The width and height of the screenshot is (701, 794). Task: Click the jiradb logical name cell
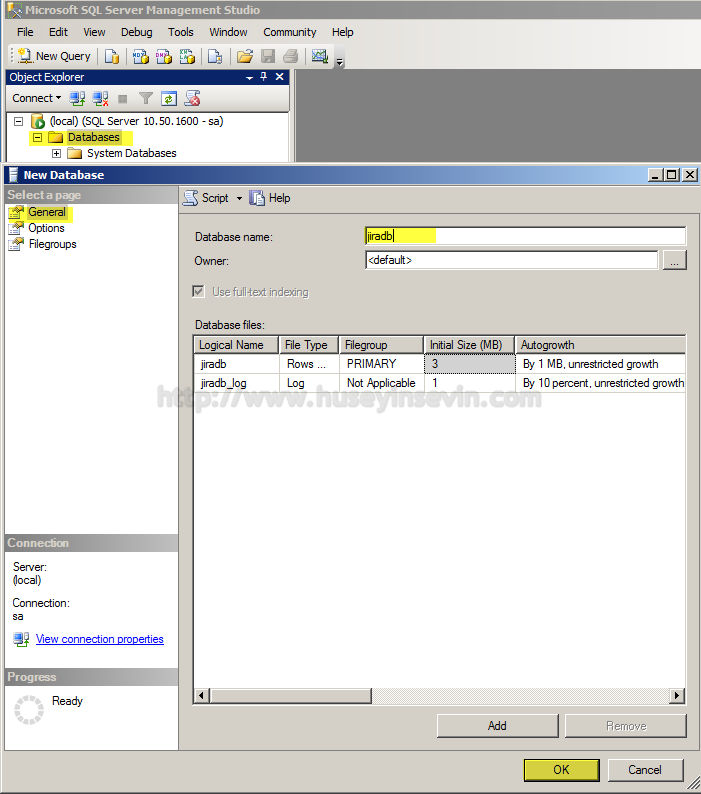click(237, 364)
